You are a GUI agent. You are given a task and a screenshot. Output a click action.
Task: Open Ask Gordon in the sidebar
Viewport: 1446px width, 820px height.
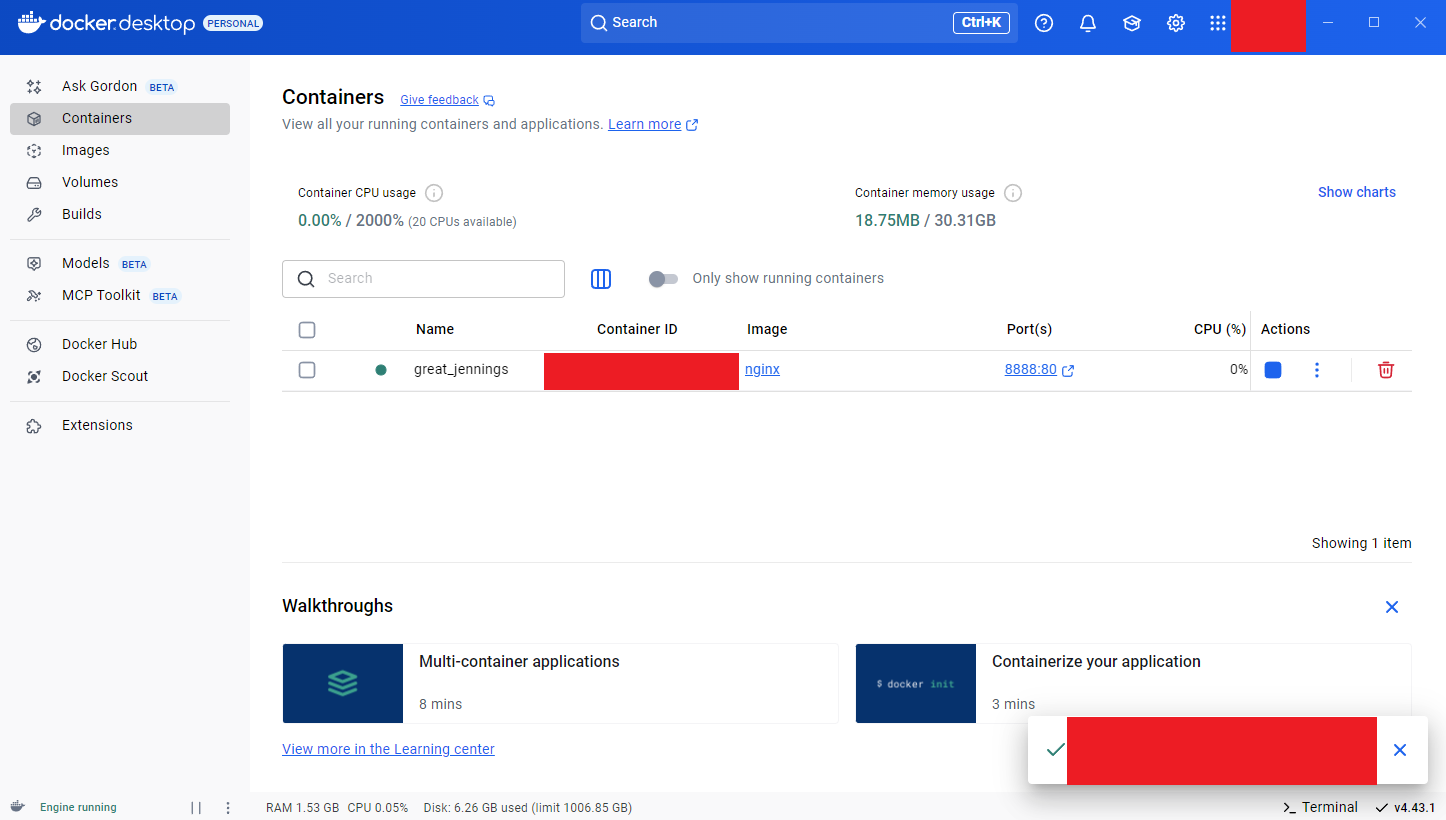click(x=120, y=86)
